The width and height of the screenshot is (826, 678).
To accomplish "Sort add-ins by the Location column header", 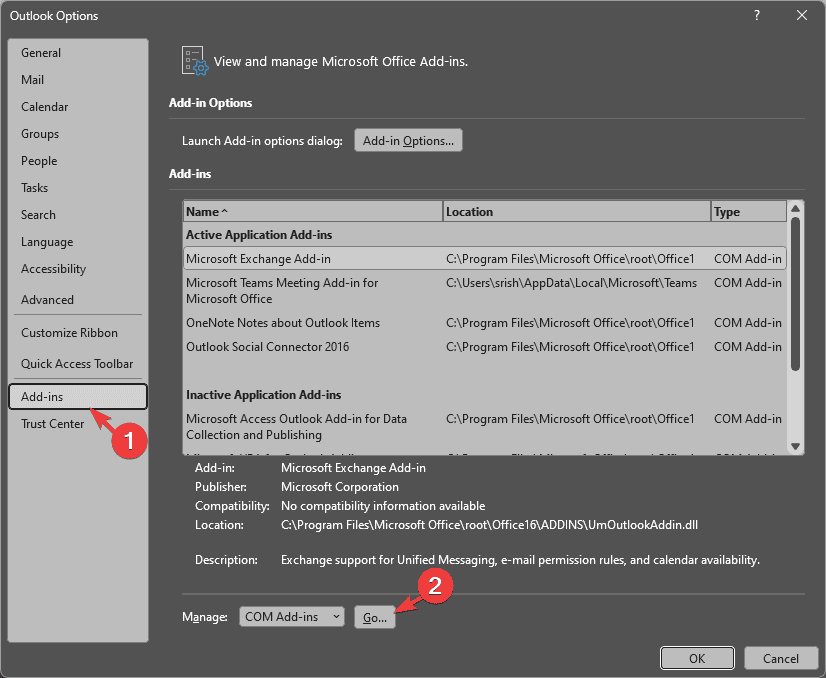I will coord(577,212).
